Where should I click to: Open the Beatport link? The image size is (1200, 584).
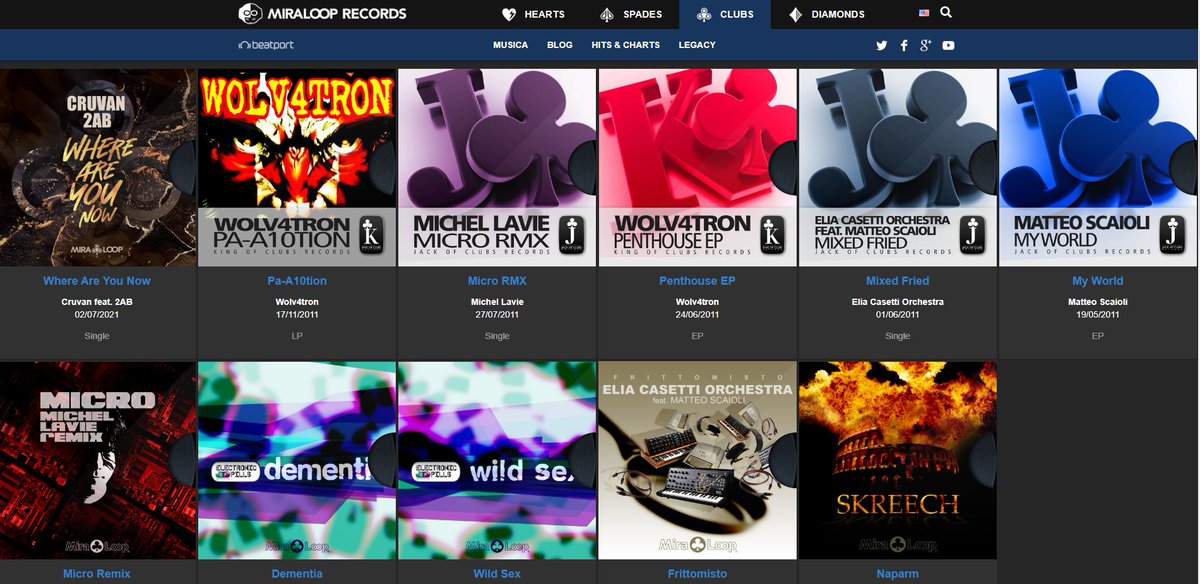[x=266, y=45]
